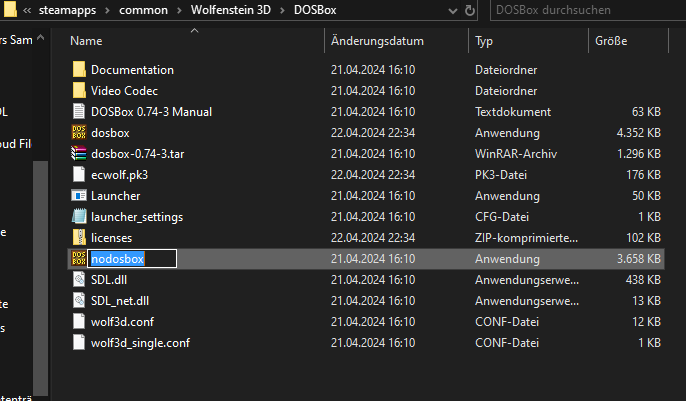Click the Video Codec folder icon
This screenshot has width=686, height=401.
click(80, 91)
